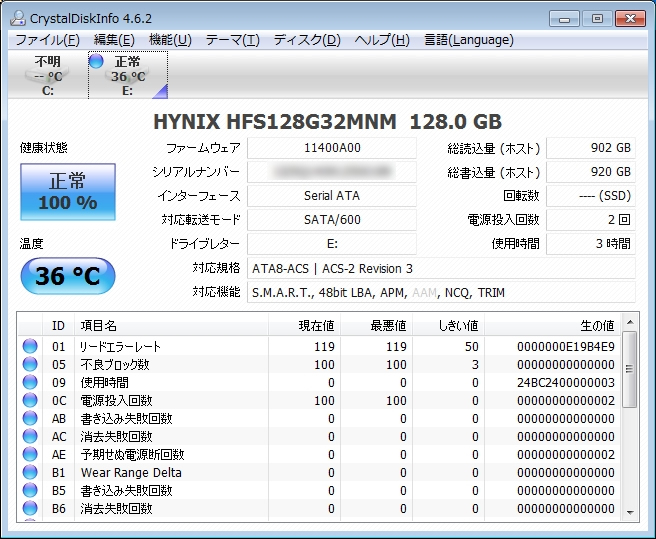
Task: Click the ファームウェア value field 11400A00
Action: click(x=331, y=148)
